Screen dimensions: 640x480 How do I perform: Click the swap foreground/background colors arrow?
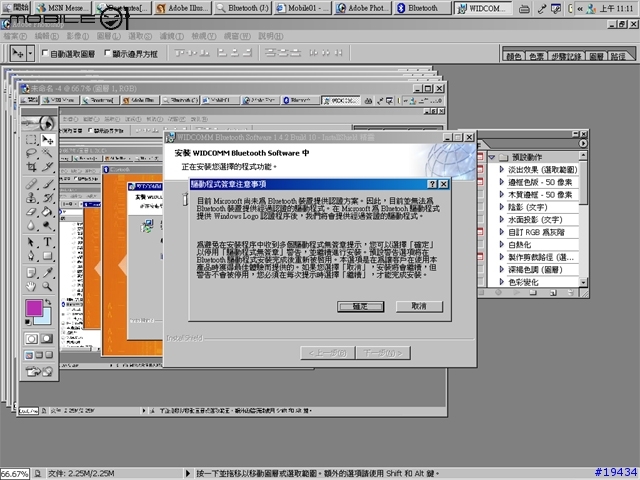[x=48, y=302]
